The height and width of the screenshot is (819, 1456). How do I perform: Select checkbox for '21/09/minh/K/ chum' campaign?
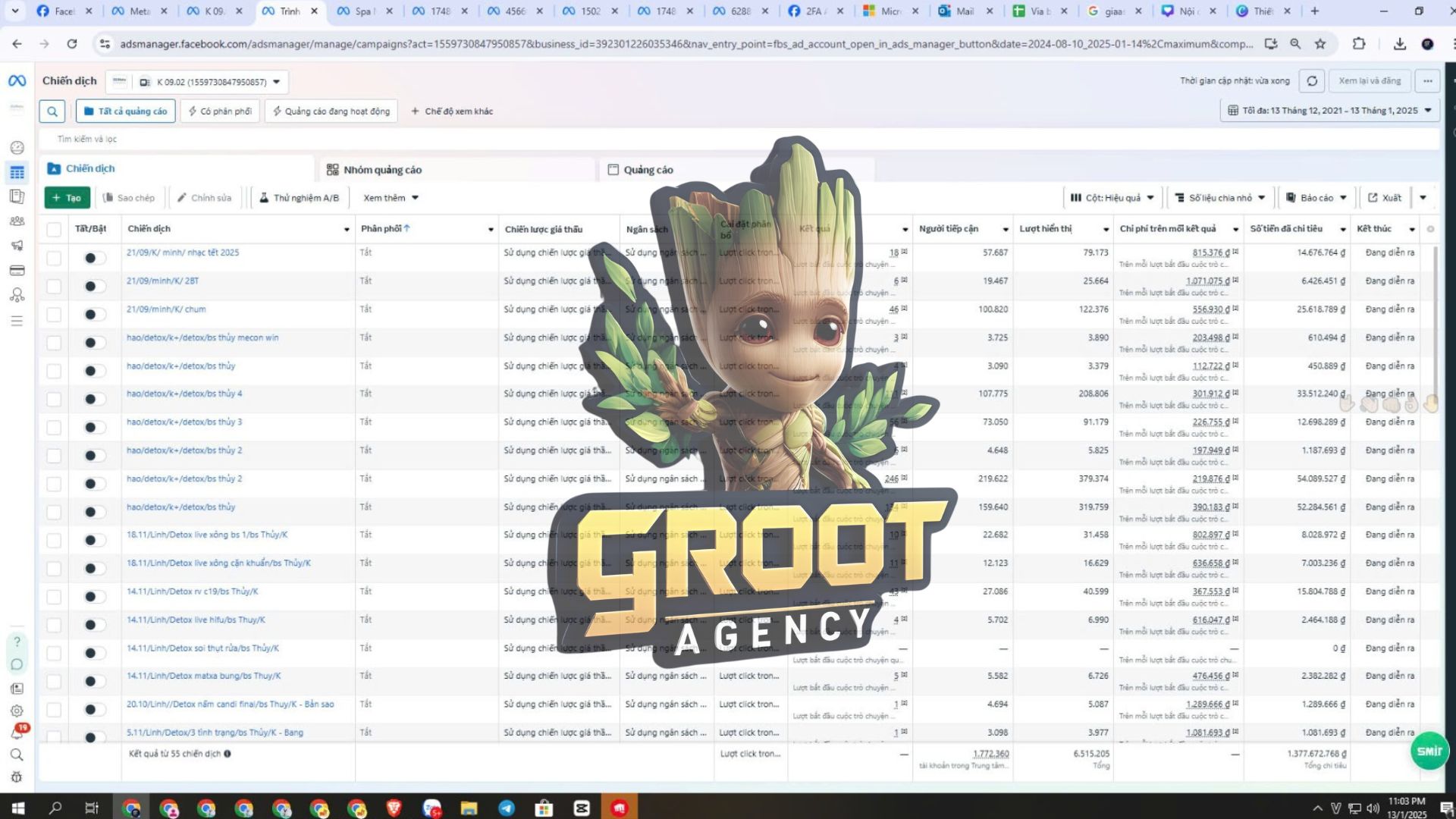pyautogui.click(x=54, y=314)
